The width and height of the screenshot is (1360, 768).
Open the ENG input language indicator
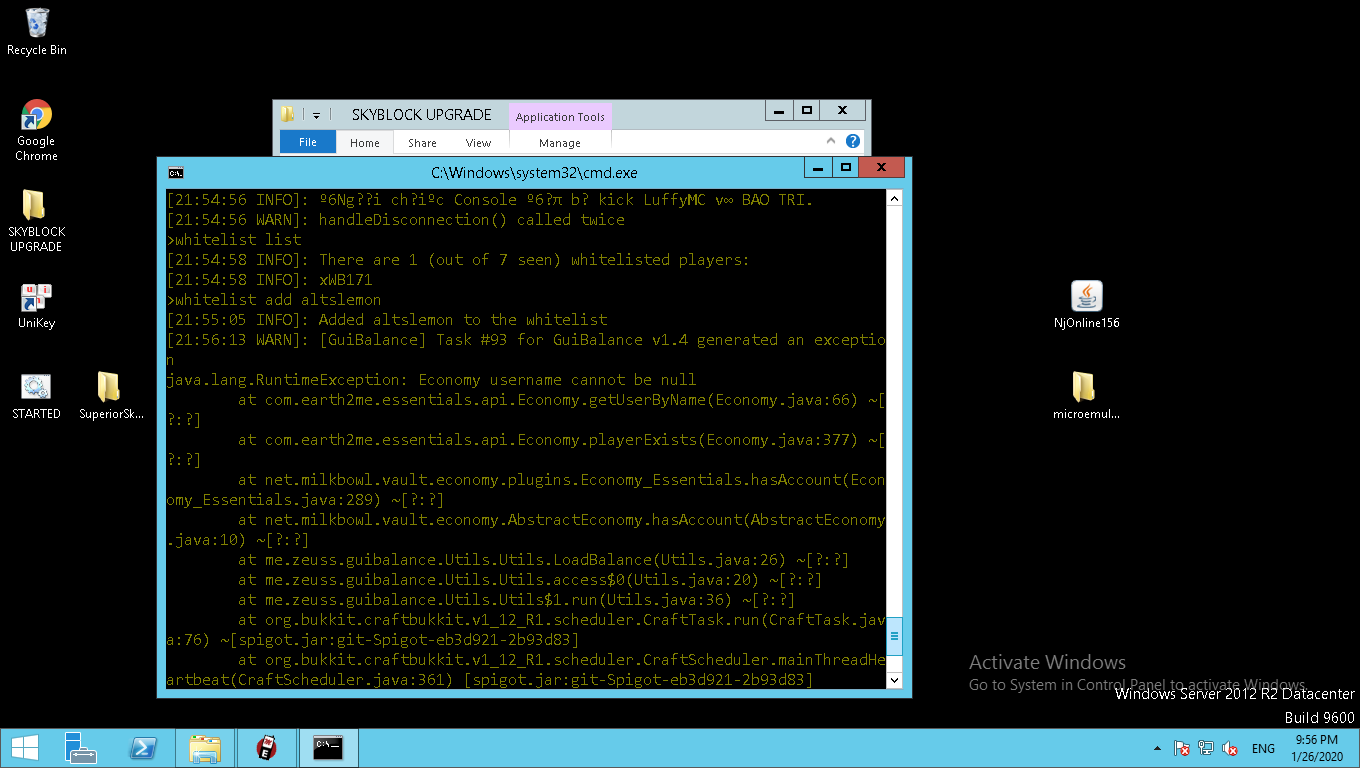click(x=1263, y=749)
